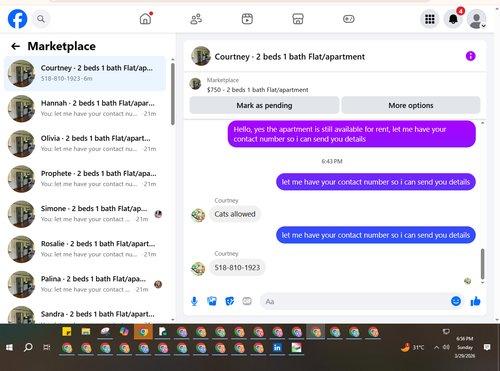The width and height of the screenshot is (500, 371).
Task: Click the "Cats allowed" message
Action: tap(235, 214)
